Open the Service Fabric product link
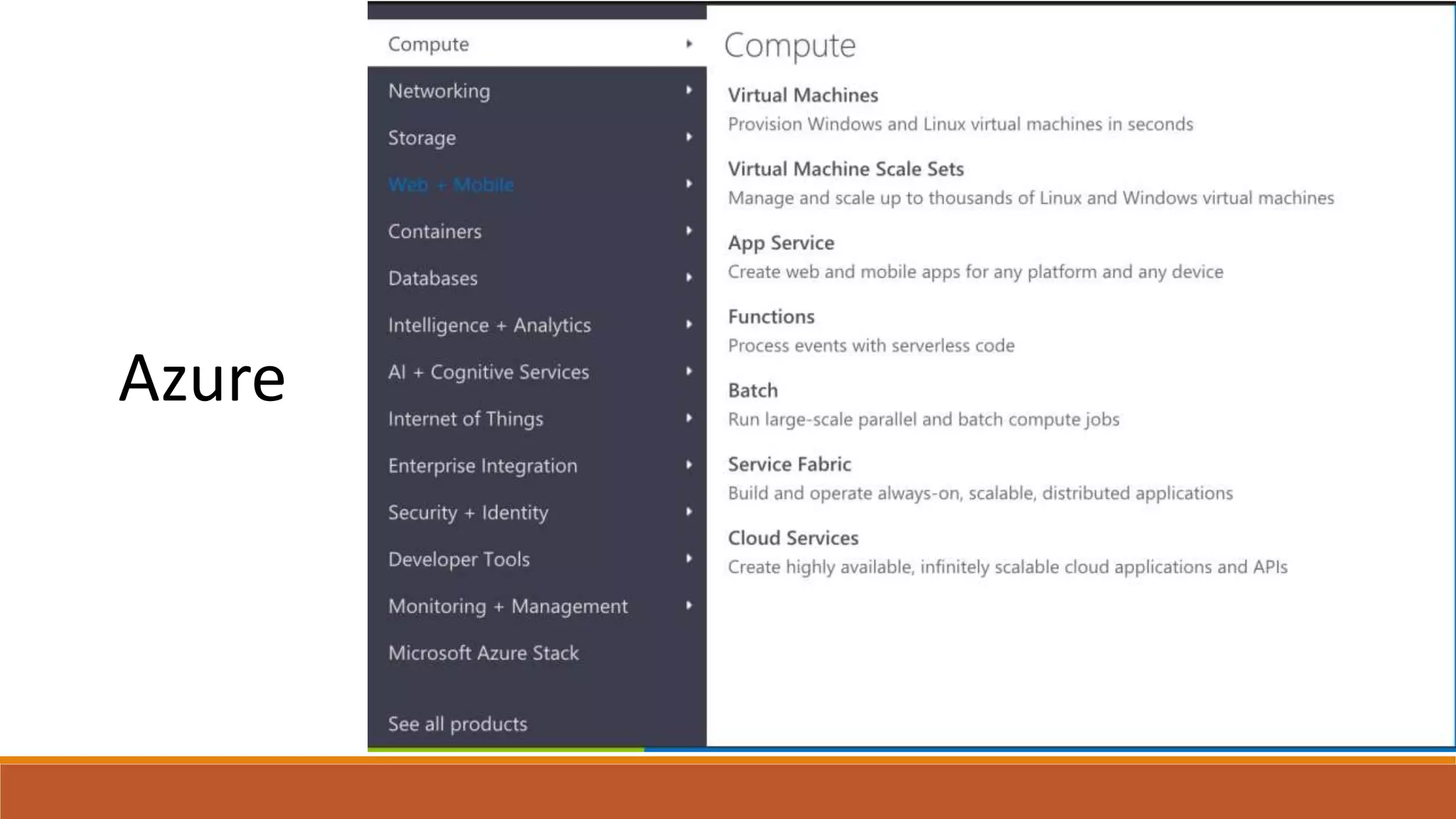This screenshot has height=819, width=1456. [789, 465]
